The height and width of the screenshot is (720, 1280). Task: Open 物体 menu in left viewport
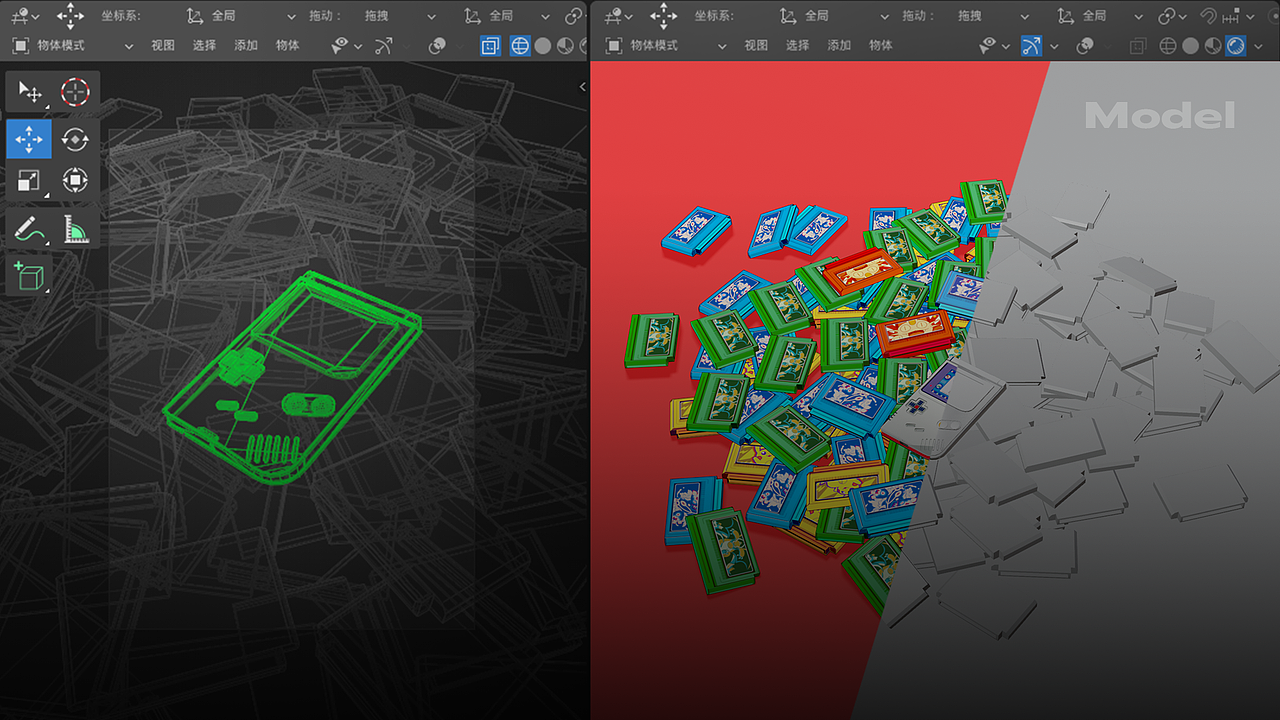coord(288,46)
